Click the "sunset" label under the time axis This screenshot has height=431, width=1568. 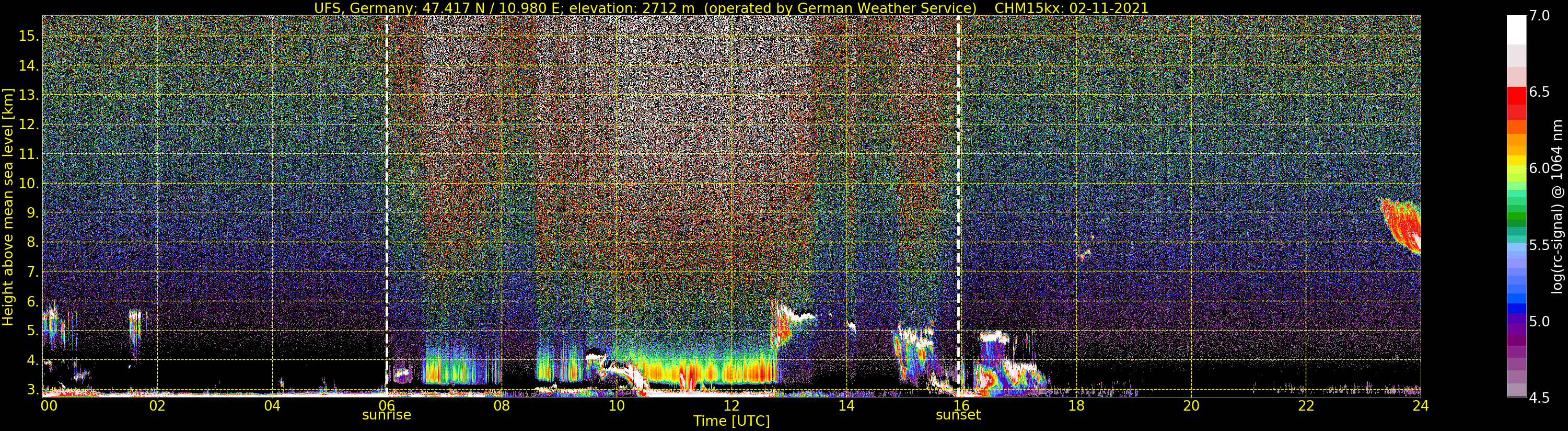click(958, 415)
